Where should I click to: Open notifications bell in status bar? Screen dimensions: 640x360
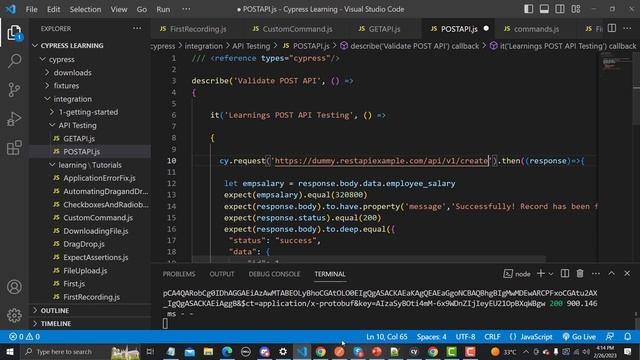click(x=627, y=337)
